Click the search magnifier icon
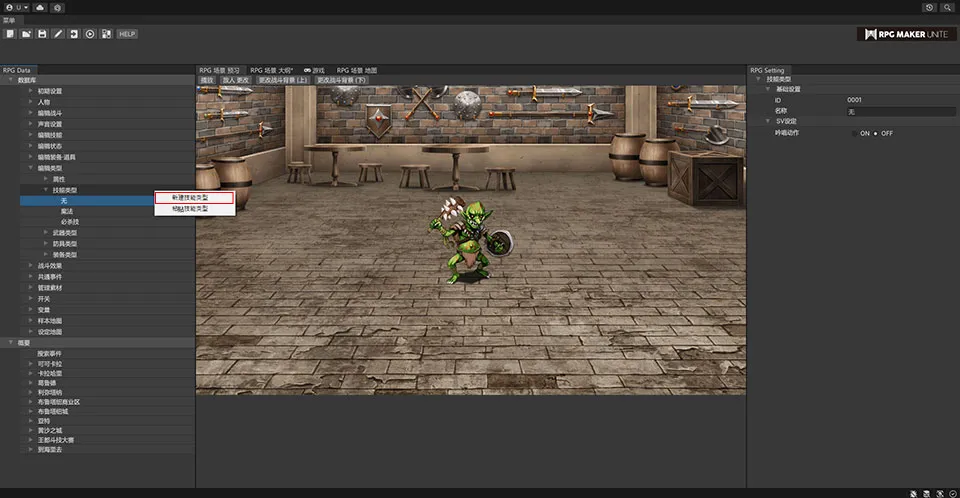The width and height of the screenshot is (960, 498). (x=947, y=7)
